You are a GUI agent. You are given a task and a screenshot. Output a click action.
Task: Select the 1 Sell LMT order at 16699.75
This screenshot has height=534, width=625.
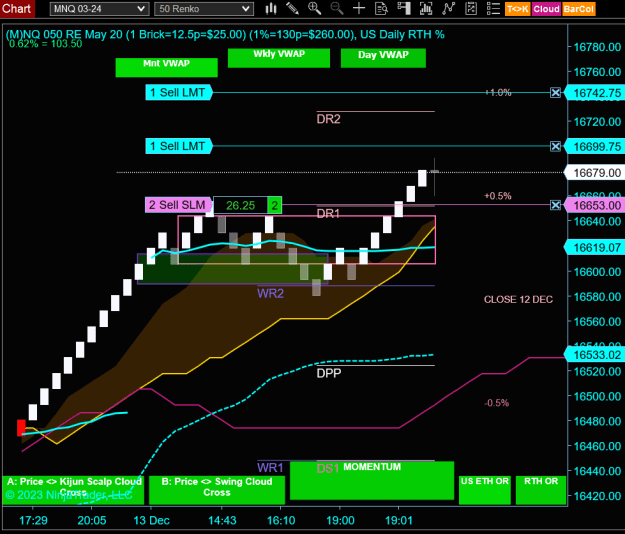[x=179, y=146]
